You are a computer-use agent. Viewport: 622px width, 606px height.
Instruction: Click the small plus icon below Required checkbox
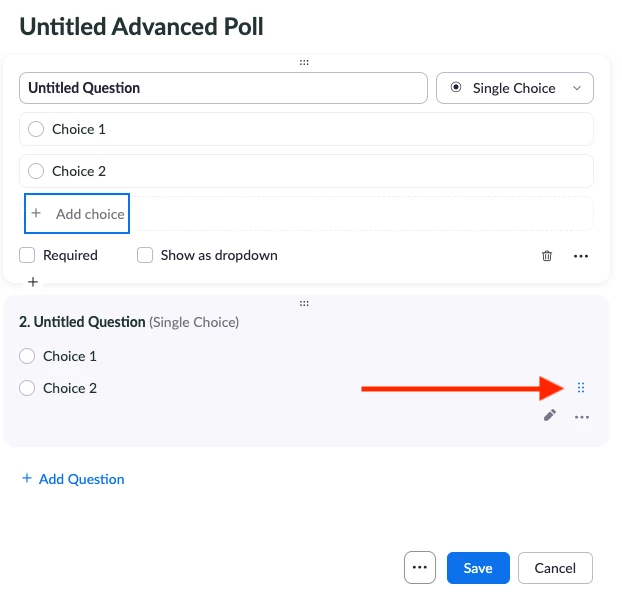[33, 282]
